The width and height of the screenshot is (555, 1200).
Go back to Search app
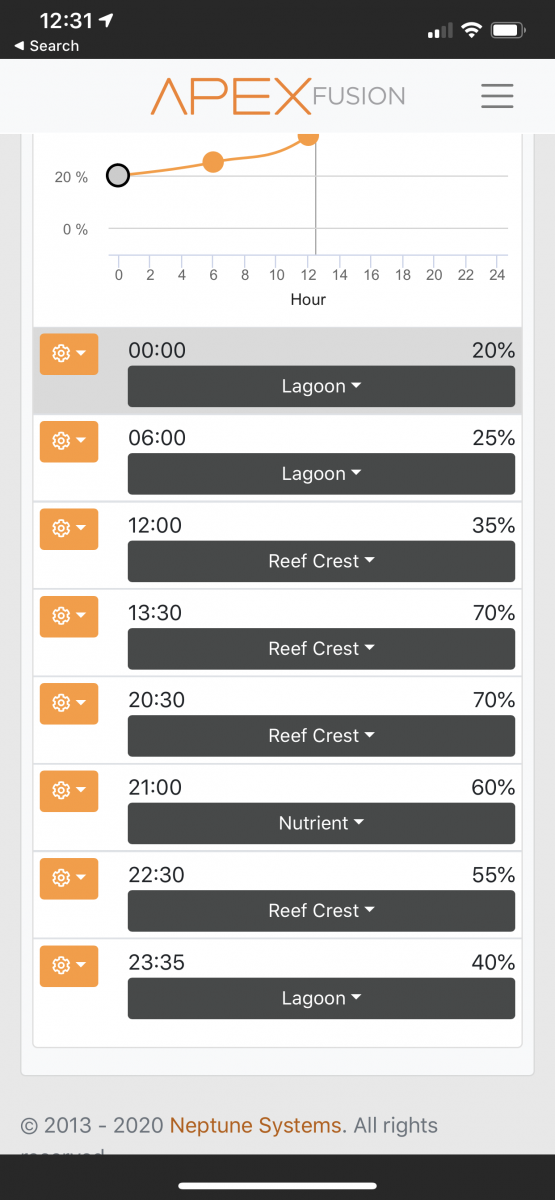(46, 46)
